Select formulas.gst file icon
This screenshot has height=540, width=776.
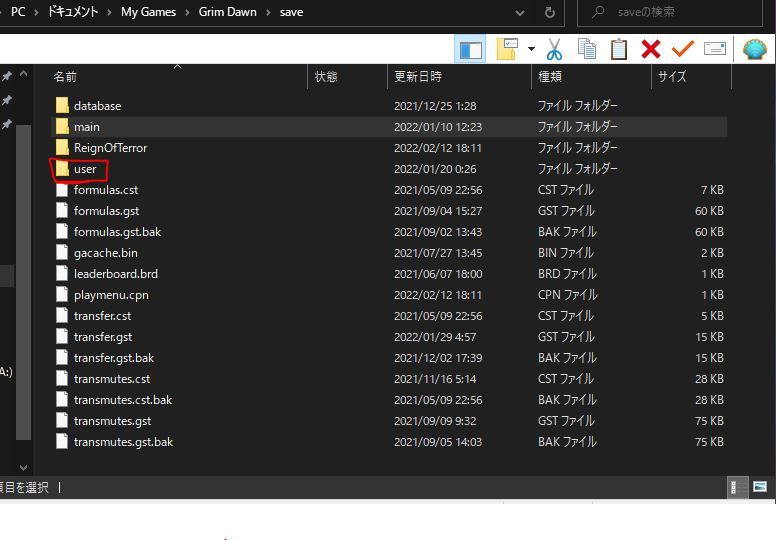click(62, 211)
